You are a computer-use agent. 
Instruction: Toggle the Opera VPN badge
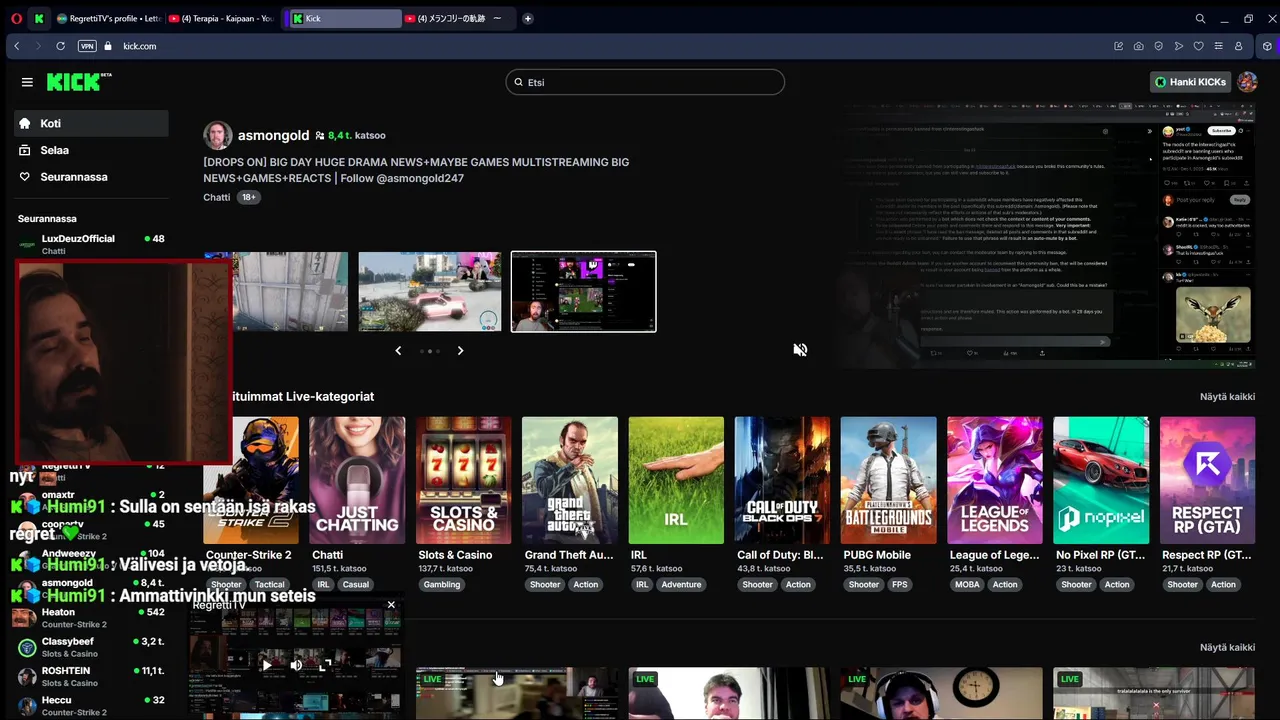87,46
